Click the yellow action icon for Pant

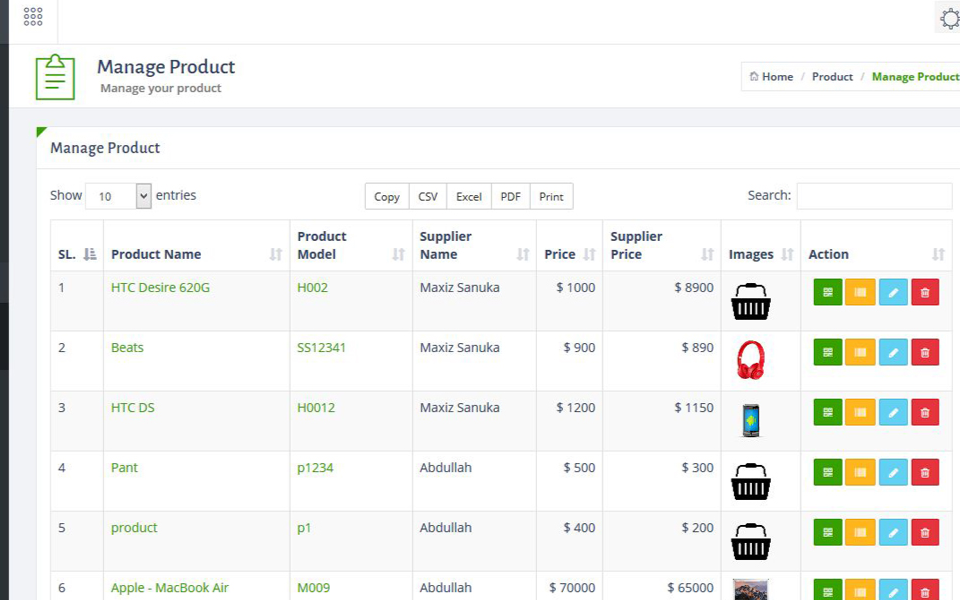click(860, 472)
